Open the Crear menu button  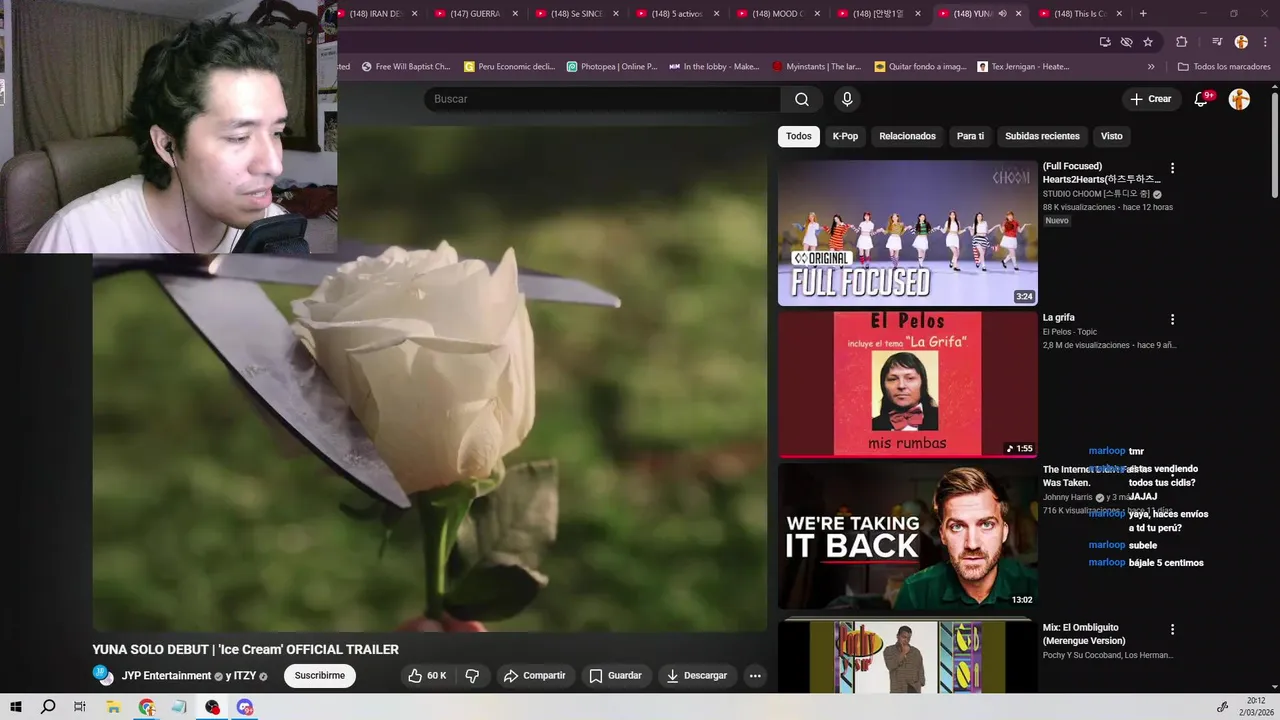pos(1150,99)
